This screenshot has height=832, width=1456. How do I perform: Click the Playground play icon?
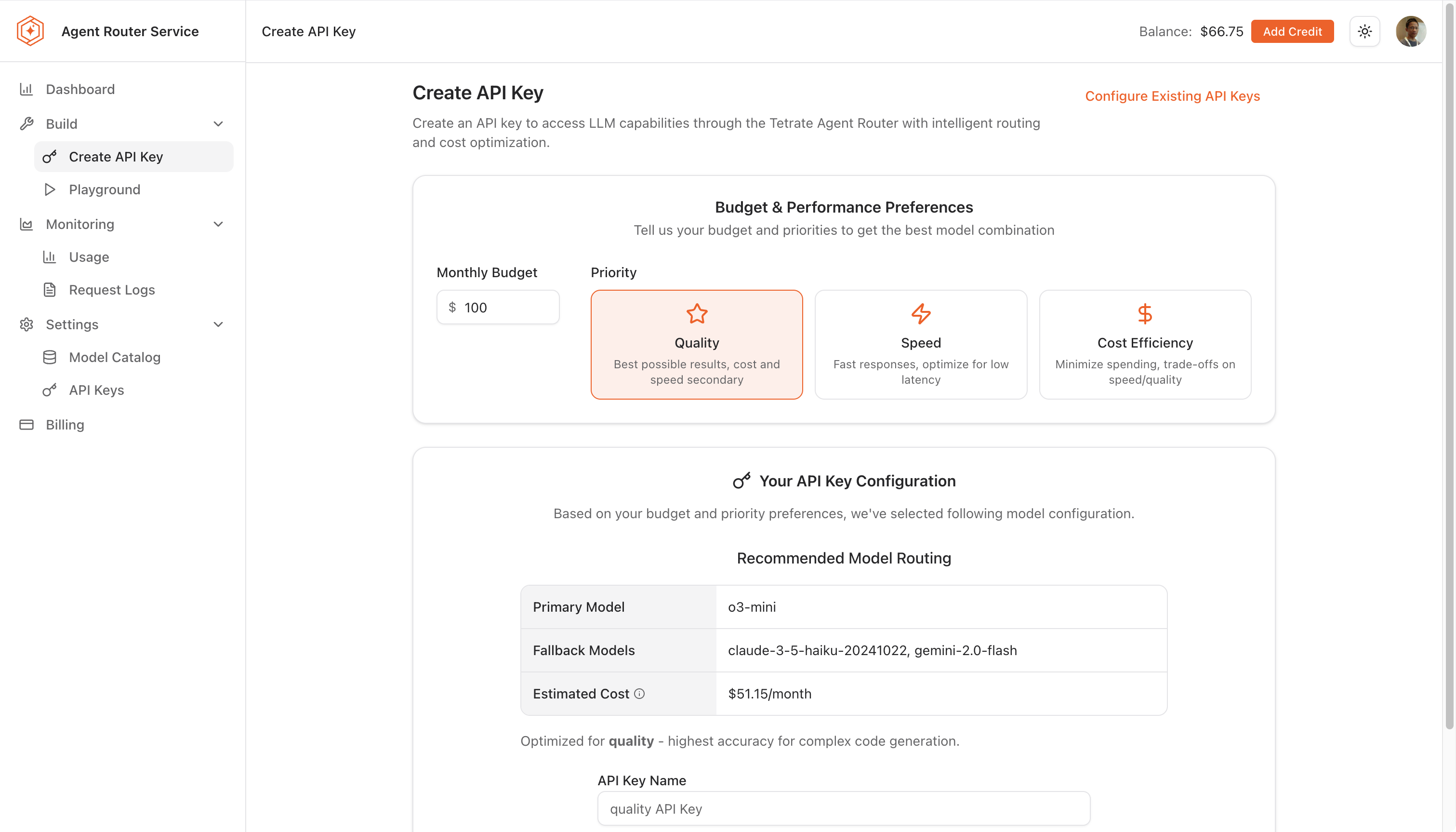[50, 189]
